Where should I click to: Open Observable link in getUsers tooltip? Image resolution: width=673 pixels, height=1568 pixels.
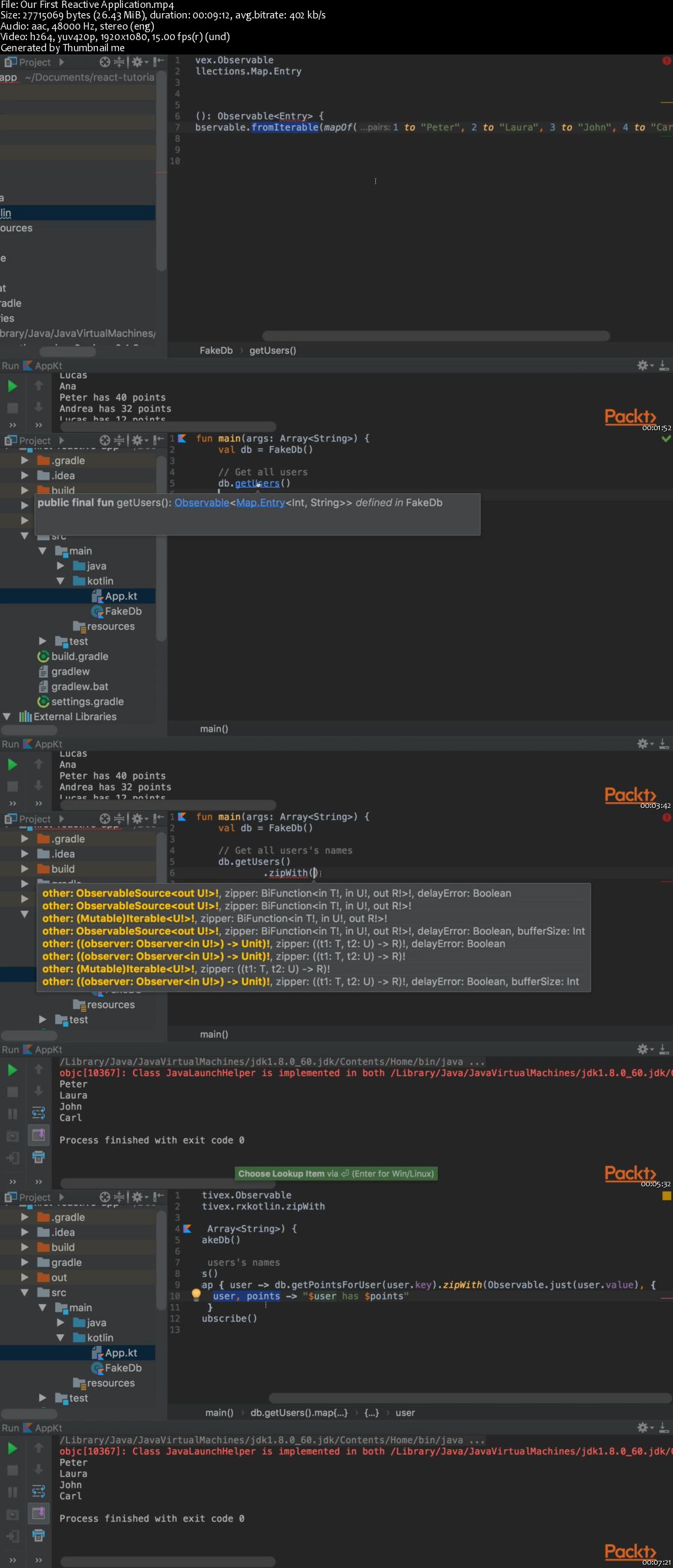tap(202, 503)
